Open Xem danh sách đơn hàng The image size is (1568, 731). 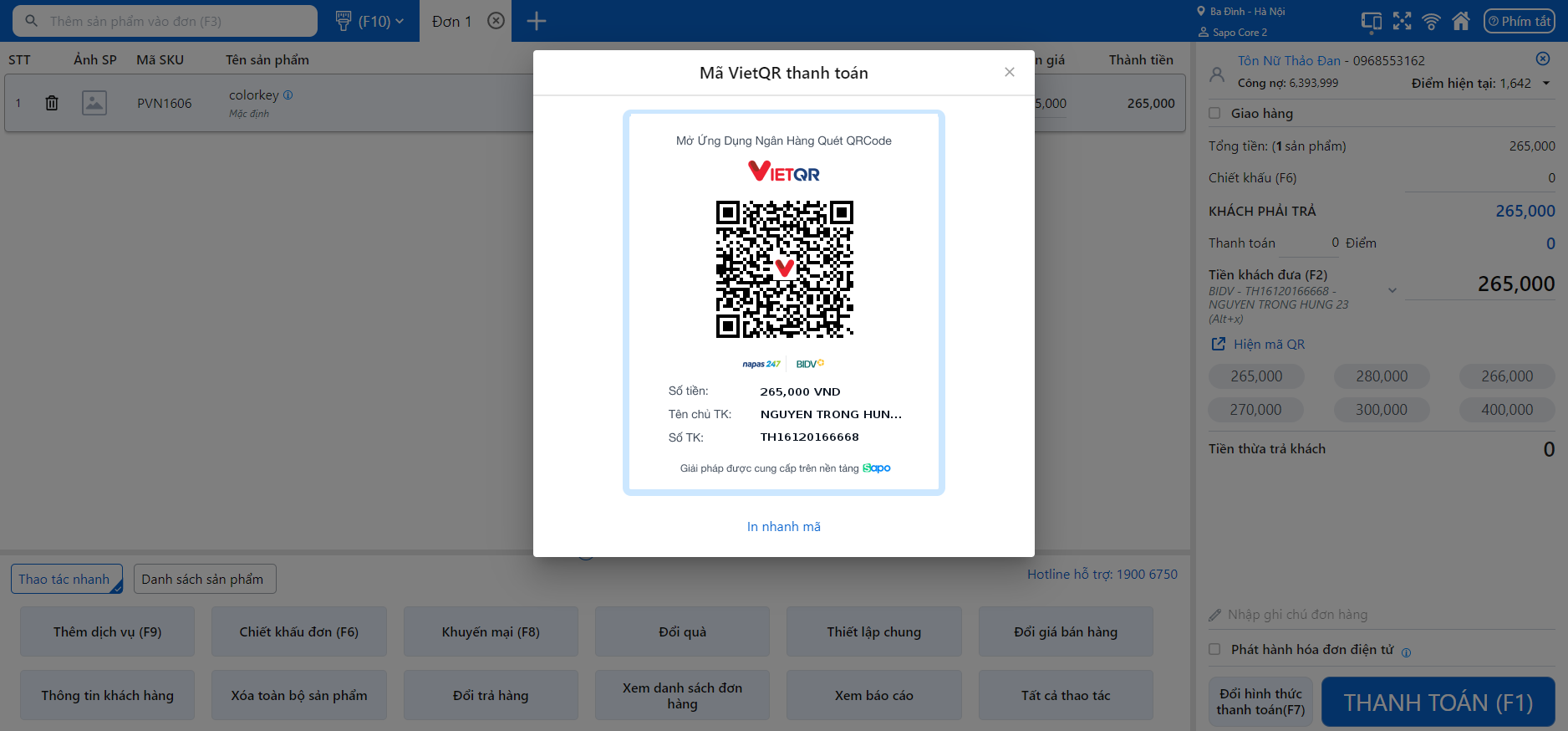point(682,695)
